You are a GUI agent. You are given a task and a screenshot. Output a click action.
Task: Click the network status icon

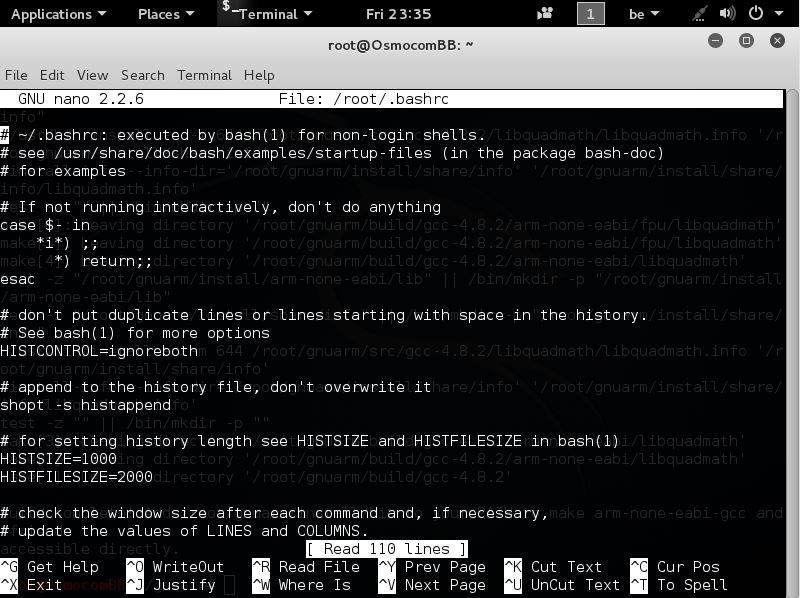(699, 14)
